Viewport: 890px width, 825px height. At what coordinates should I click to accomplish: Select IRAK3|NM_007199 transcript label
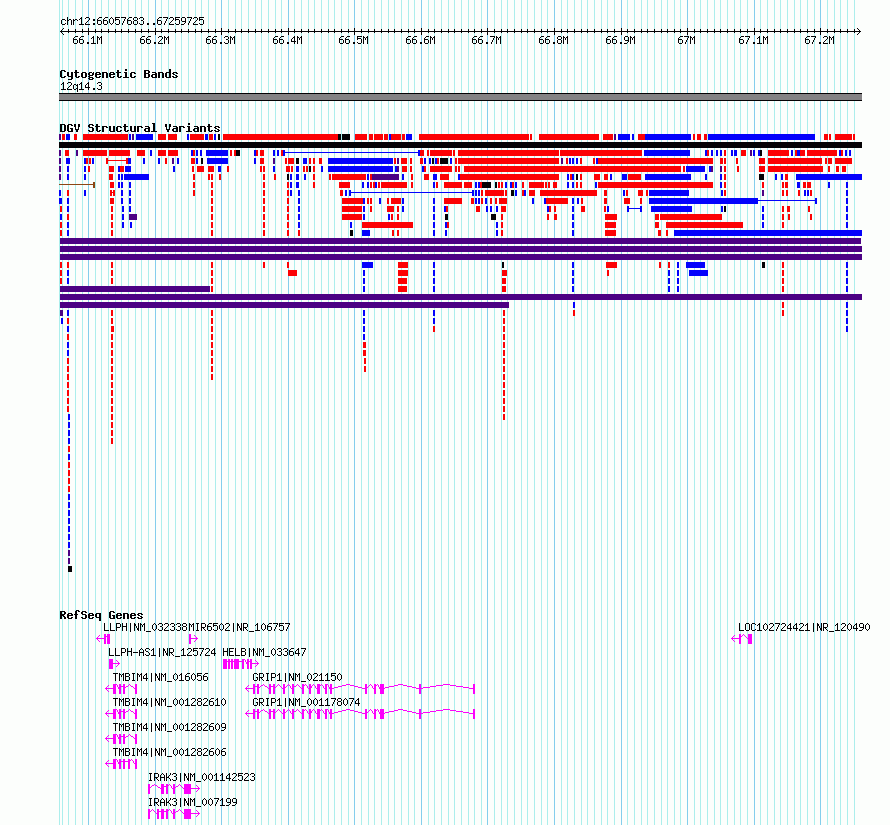192,802
